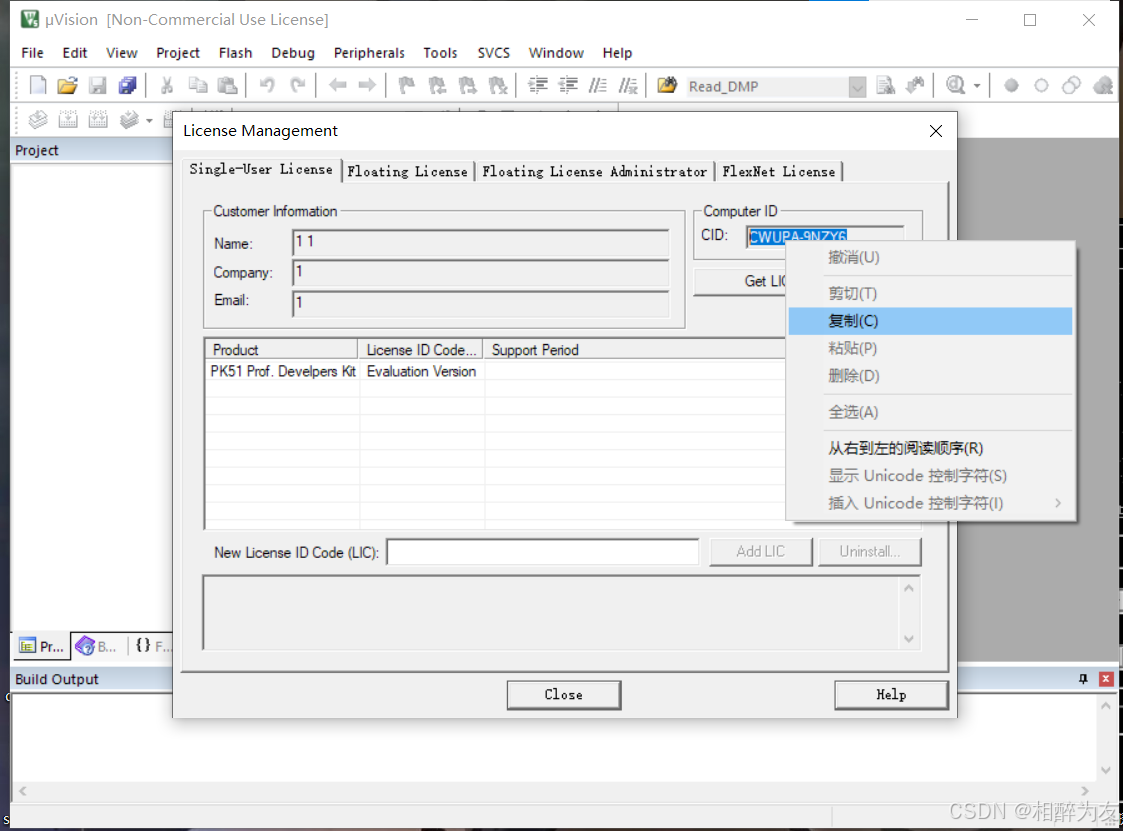Image resolution: width=1123 pixels, height=831 pixels.
Task: Click the Next Bookmark icon
Action: click(467, 86)
